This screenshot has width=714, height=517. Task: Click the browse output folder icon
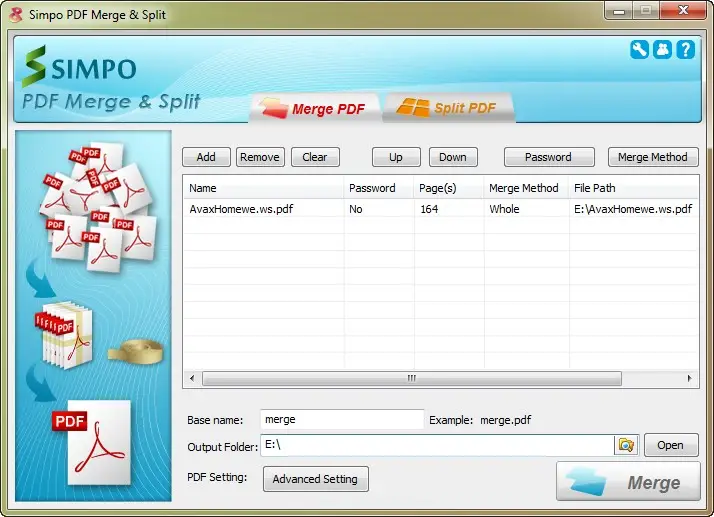click(x=626, y=445)
